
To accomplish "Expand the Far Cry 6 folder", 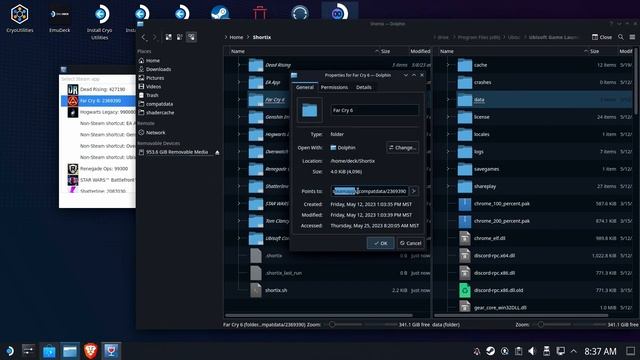I will point(239,100).
